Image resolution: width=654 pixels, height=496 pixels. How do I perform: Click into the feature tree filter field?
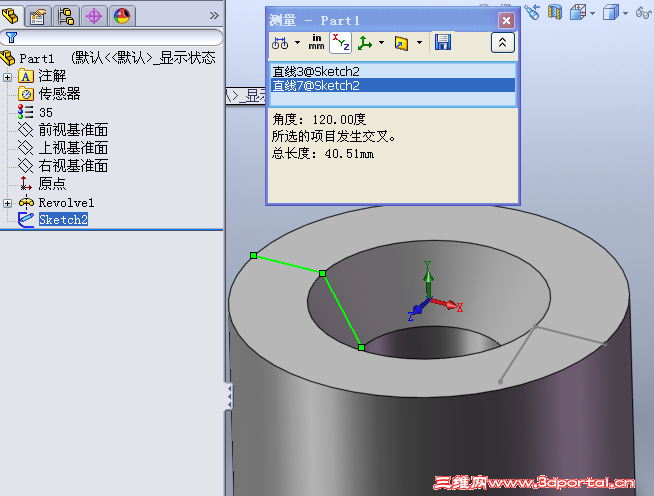(111, 38)
